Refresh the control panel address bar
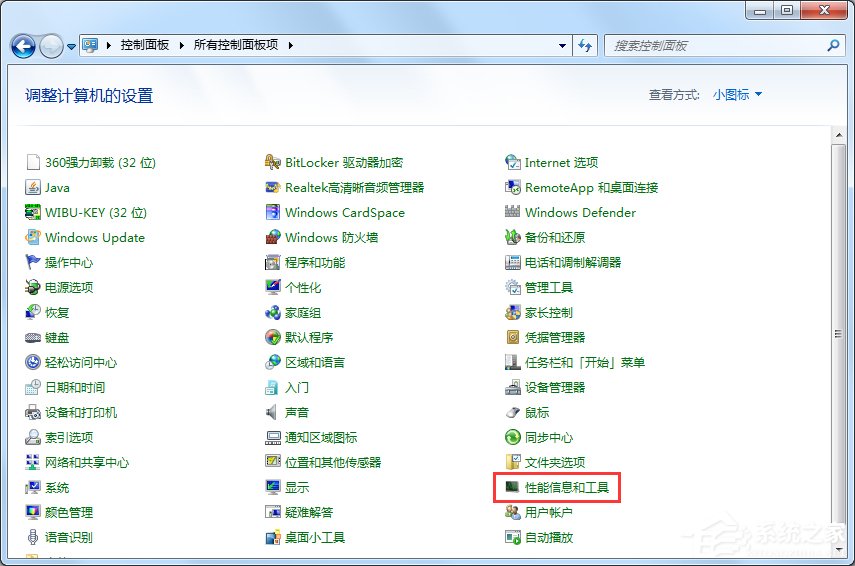This screenshot has width=855, height=566. pos(585,46)
